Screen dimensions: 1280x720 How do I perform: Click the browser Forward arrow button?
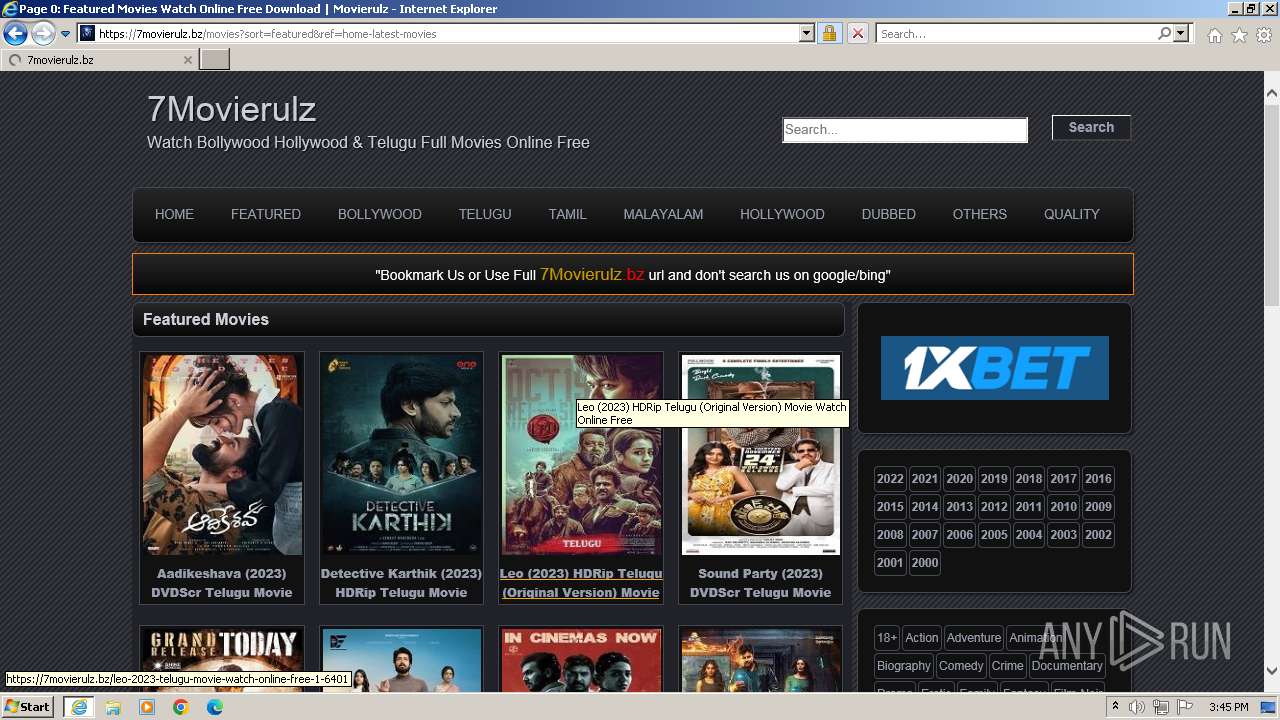tap(43, 34)
